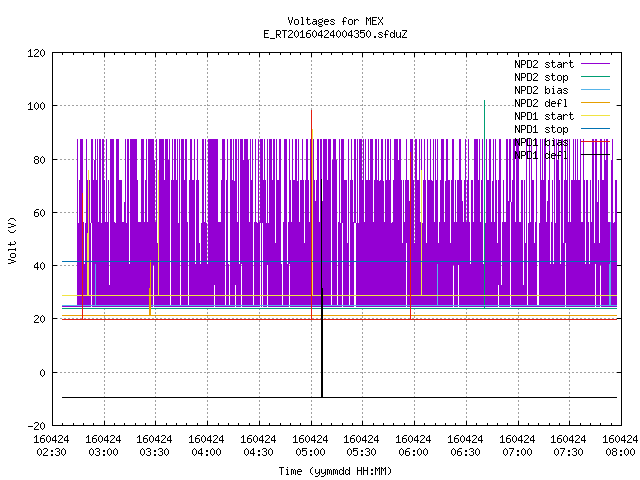Click the y-axis tick label 40

coord(40,266)
